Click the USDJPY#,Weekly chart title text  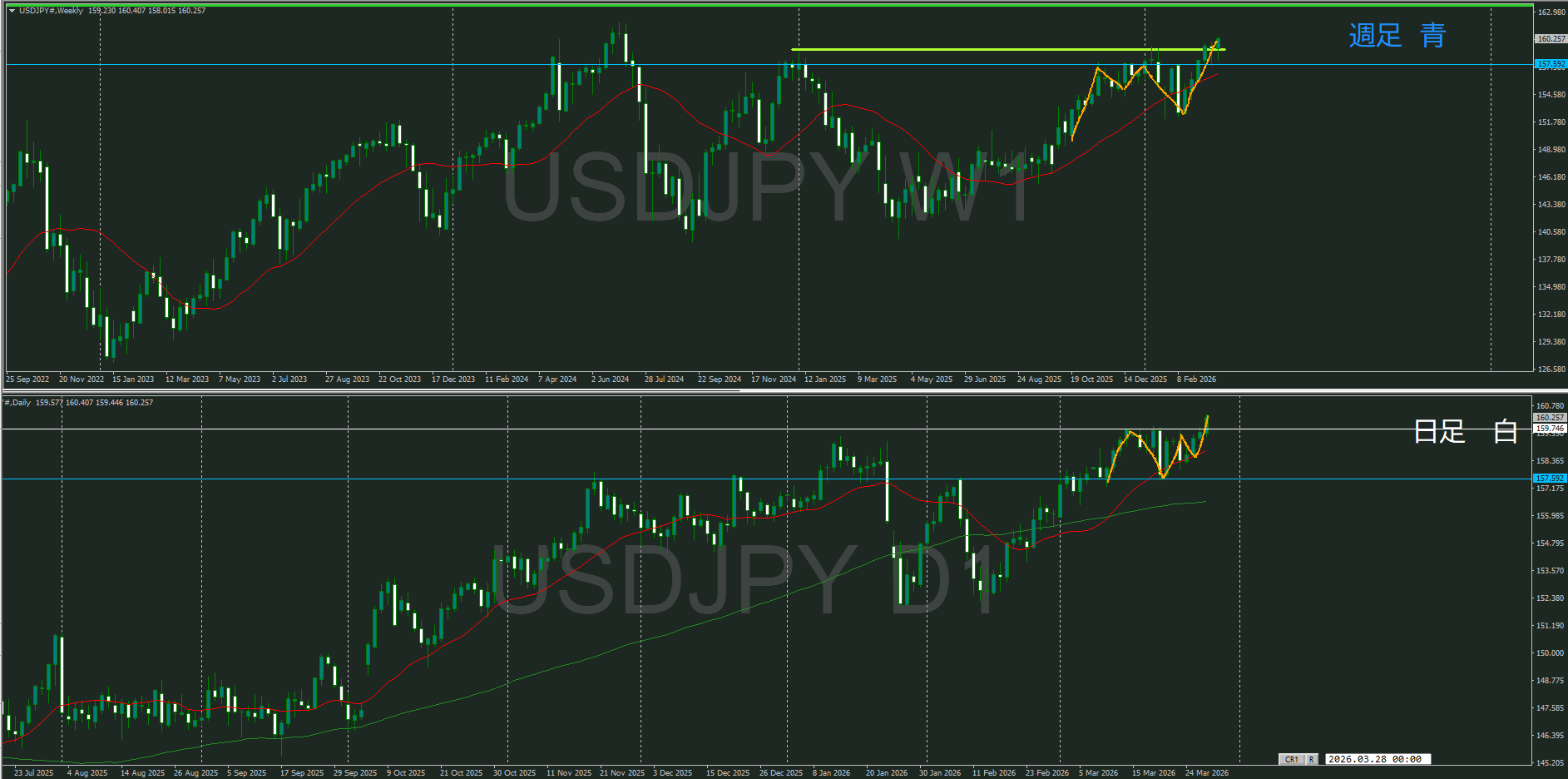(51, 11)
